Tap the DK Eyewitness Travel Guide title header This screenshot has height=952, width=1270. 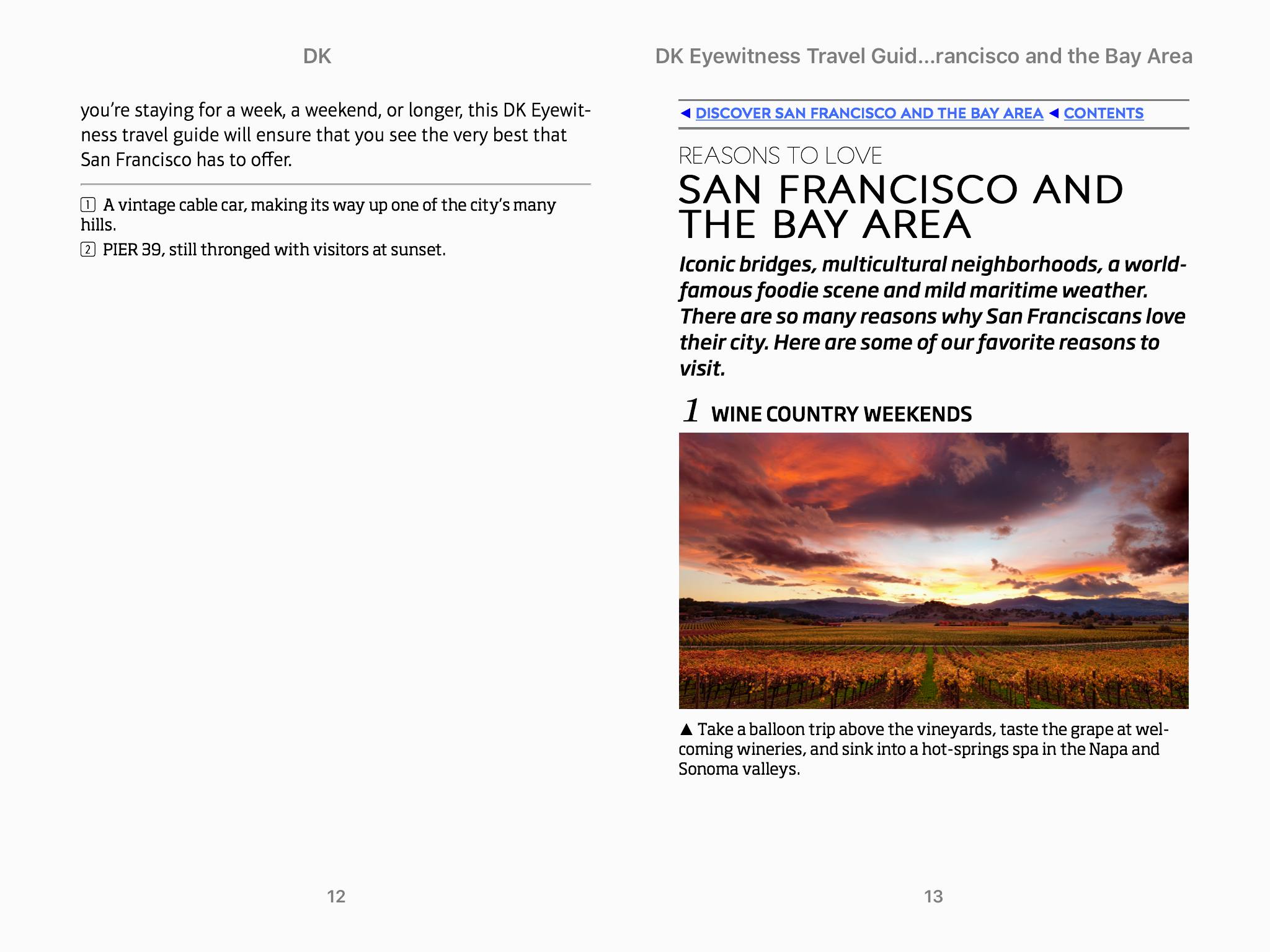click(x=923, y=56)
